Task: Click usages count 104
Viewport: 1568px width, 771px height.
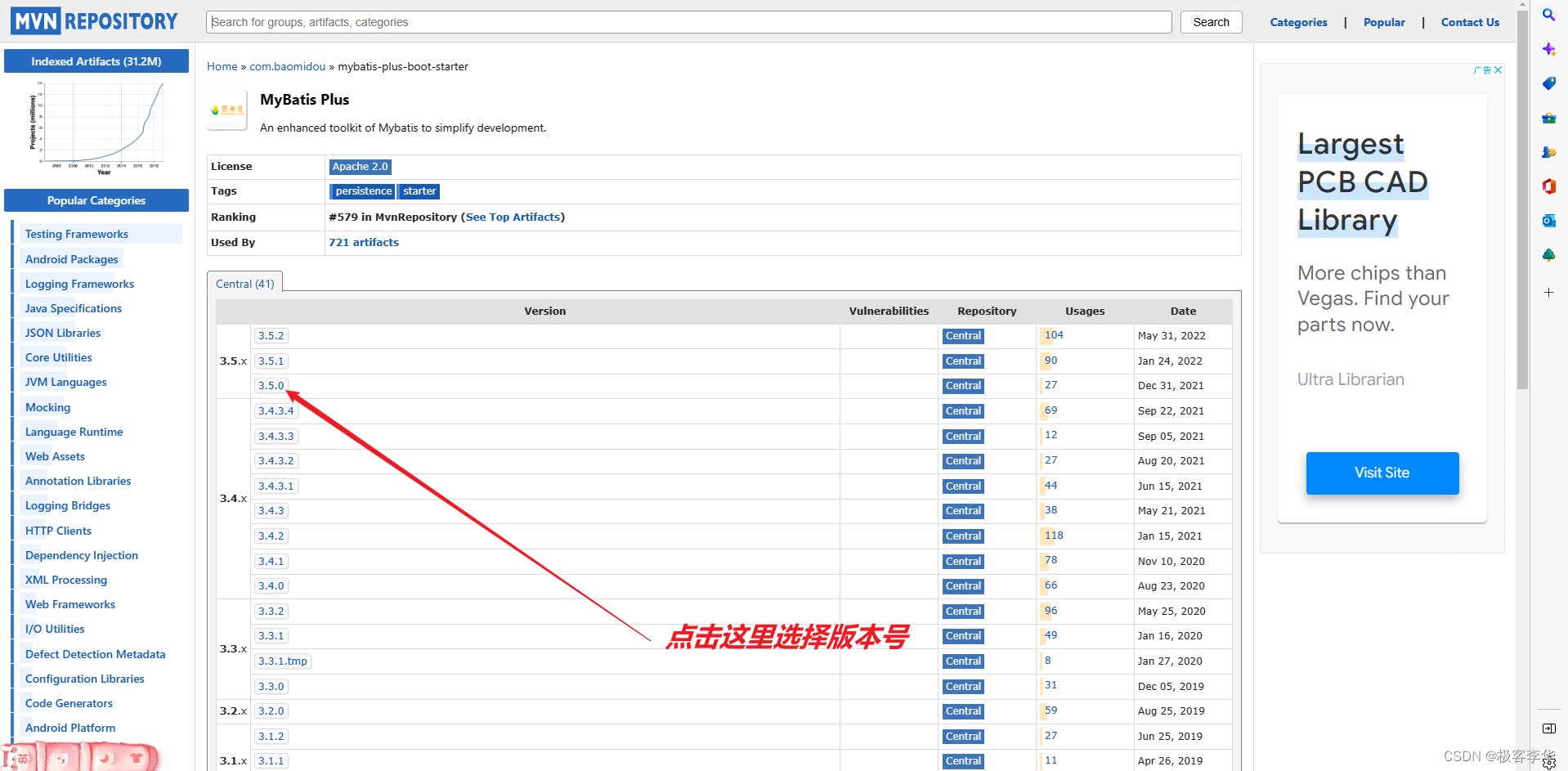Action: (1054, 334)
